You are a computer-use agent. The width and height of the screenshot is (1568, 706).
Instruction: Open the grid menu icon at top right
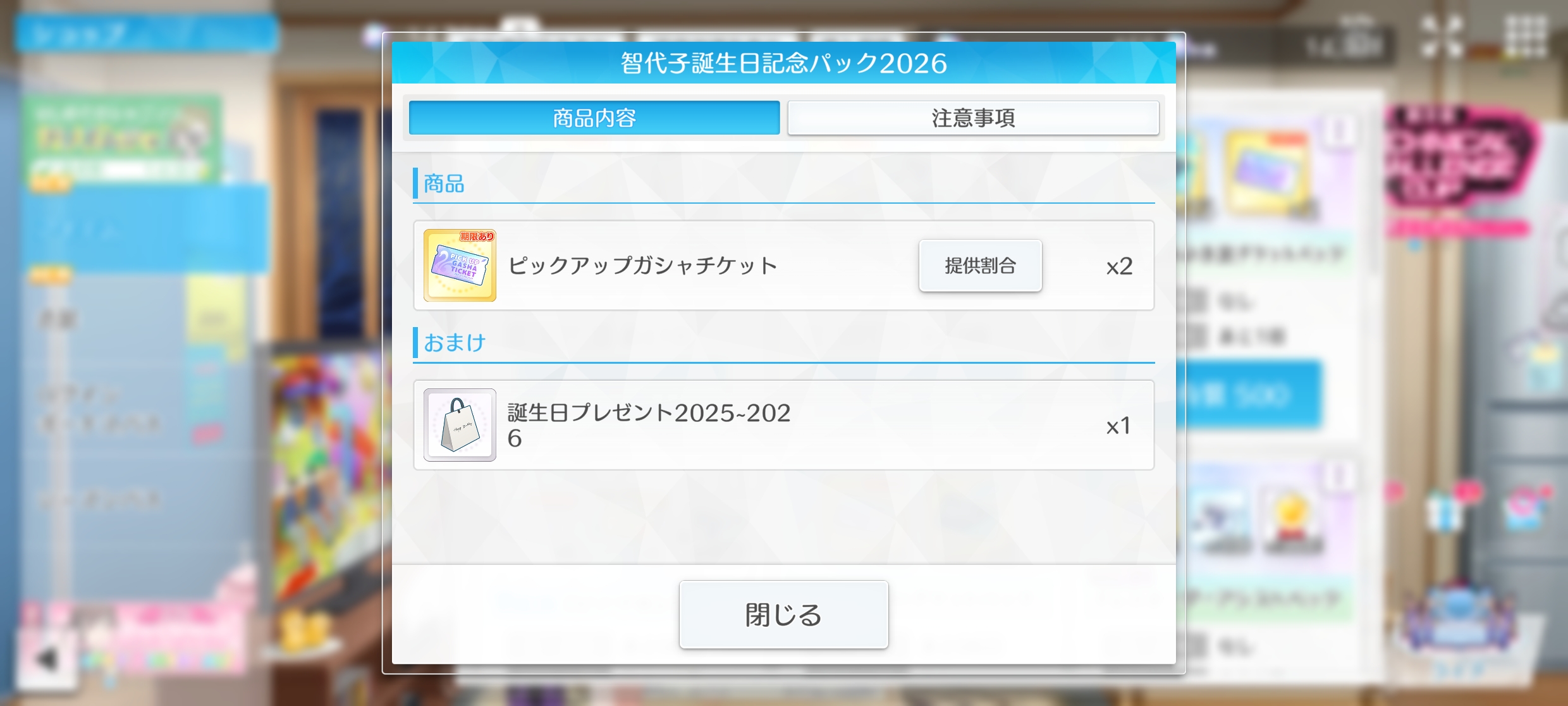click(1526, 37)
